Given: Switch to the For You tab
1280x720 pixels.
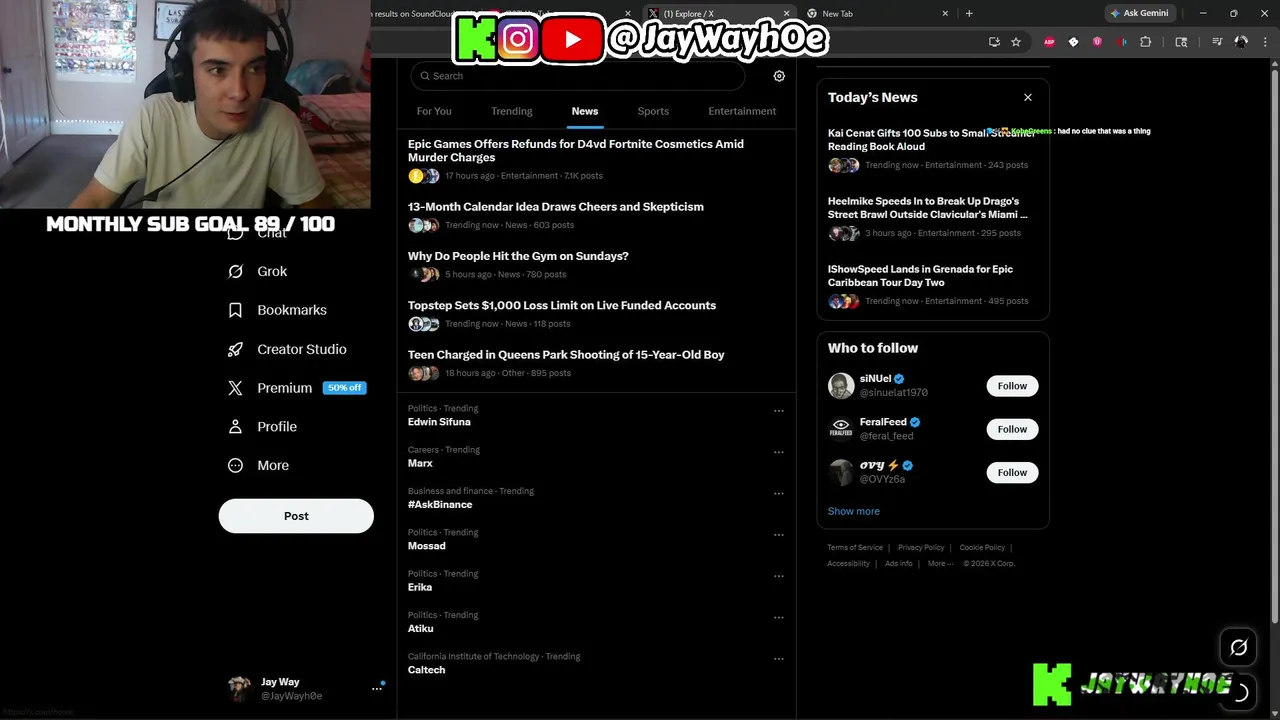Looking at the screenshot, I should pos(434,111).
